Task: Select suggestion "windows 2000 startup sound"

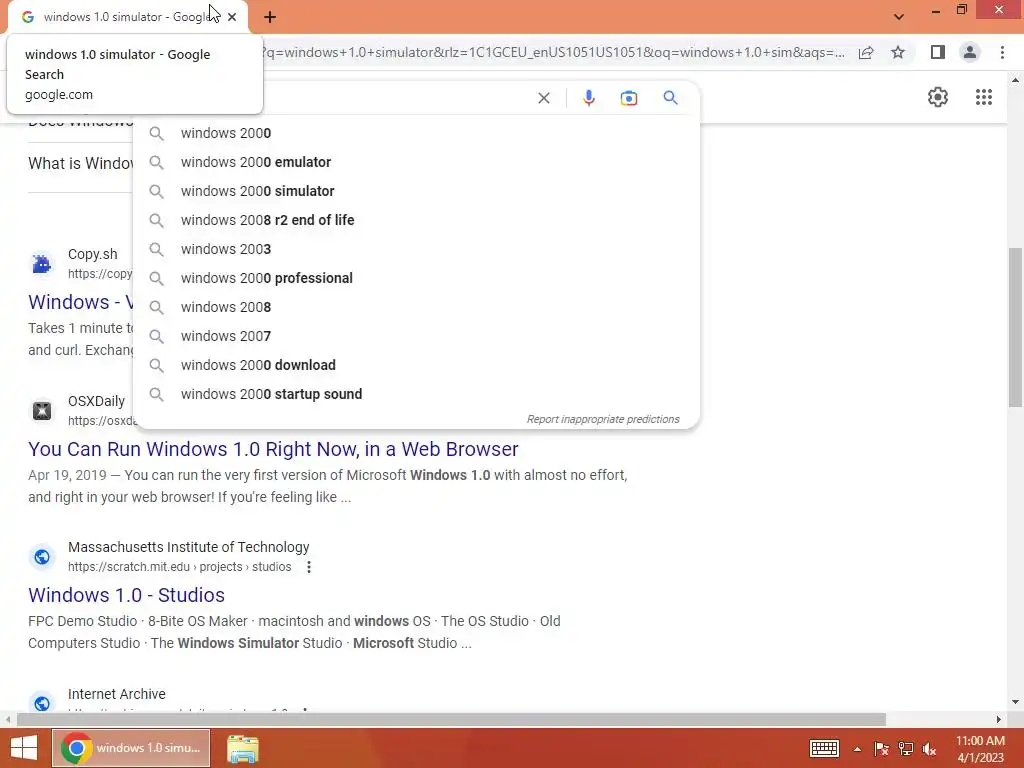Action: click(416, 394)
